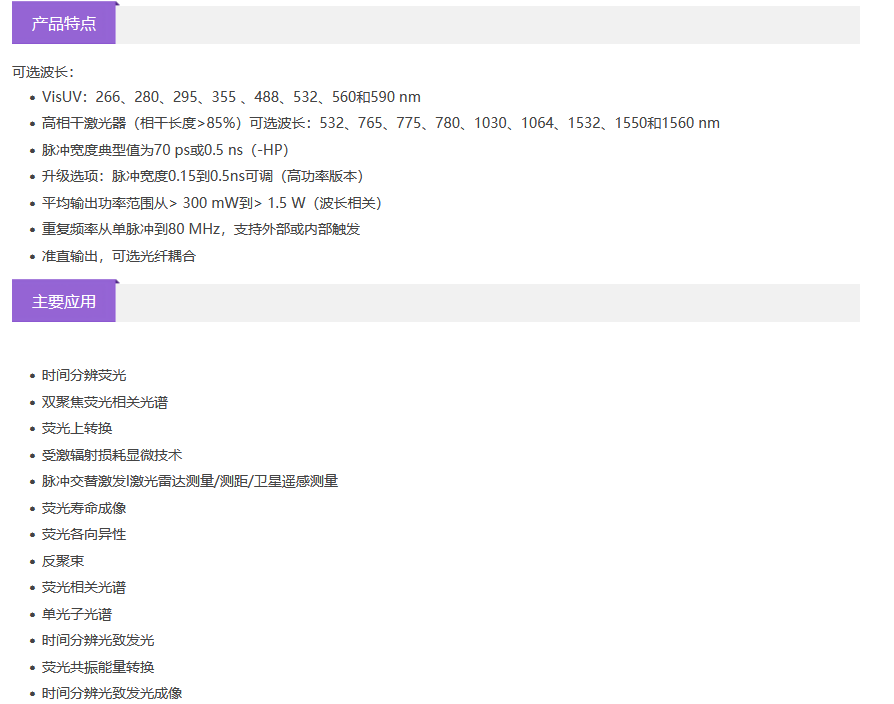Select the VisUV wavelength list line
The height and width of the screenshot is (704, 894).
(x=231, y=97)
